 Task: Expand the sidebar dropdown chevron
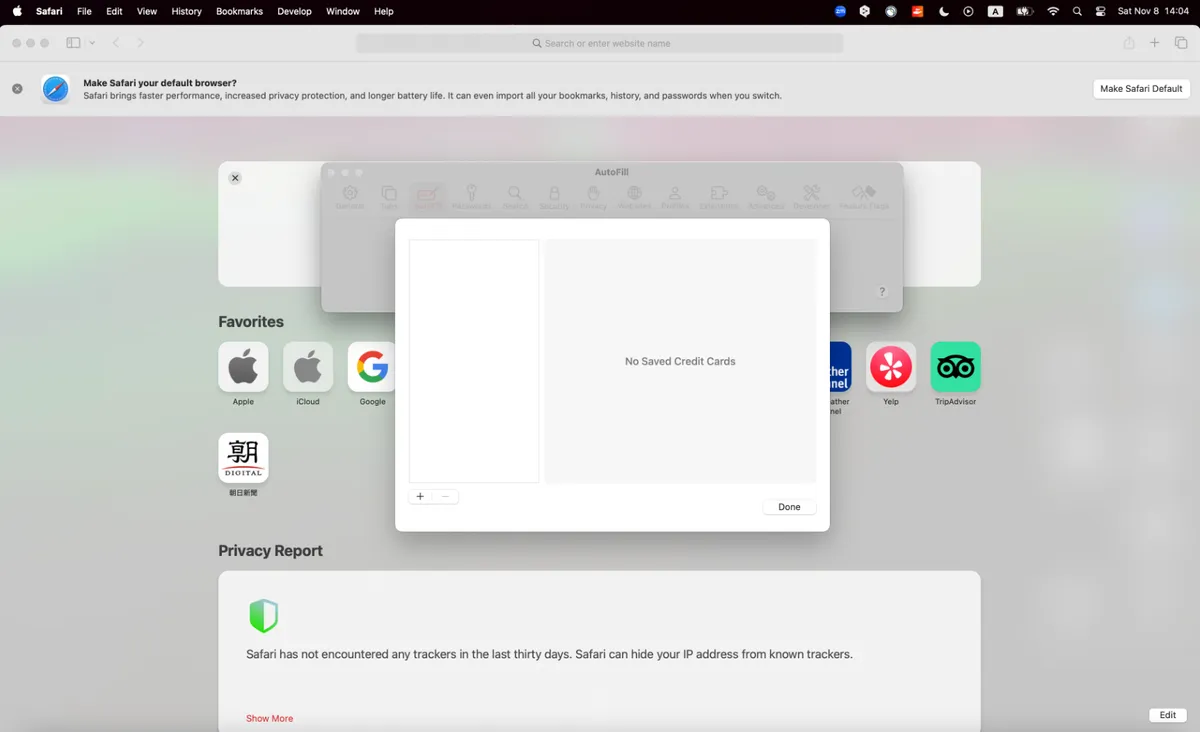click(x=92, y=43)
